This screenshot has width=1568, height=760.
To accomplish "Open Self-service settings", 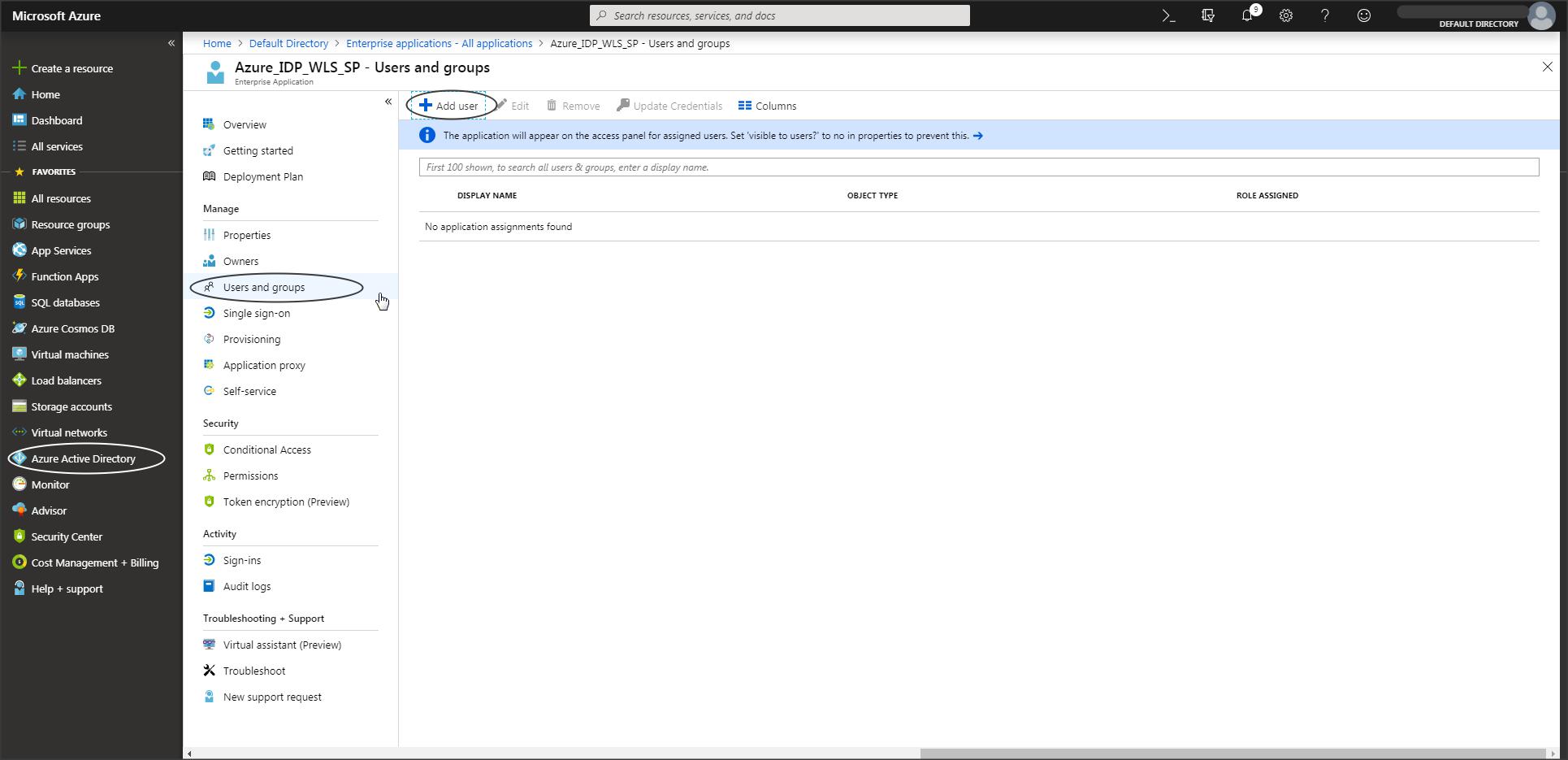I will pyautogui.click(x=249, y=391).
